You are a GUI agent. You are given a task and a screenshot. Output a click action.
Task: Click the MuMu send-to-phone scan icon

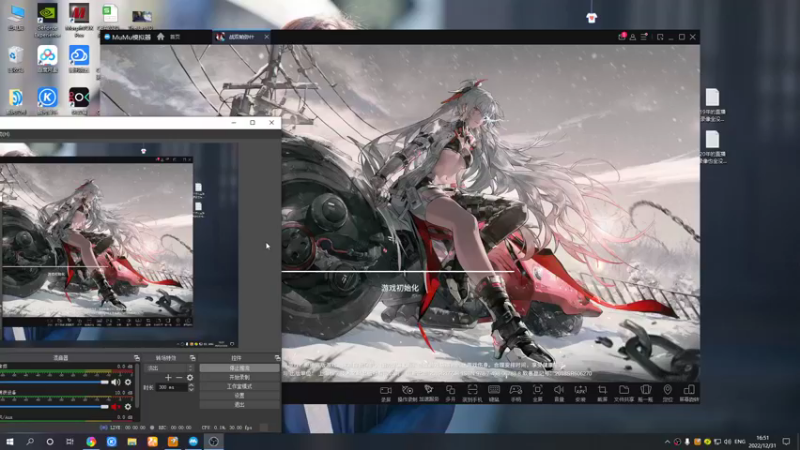coord(472,390)
